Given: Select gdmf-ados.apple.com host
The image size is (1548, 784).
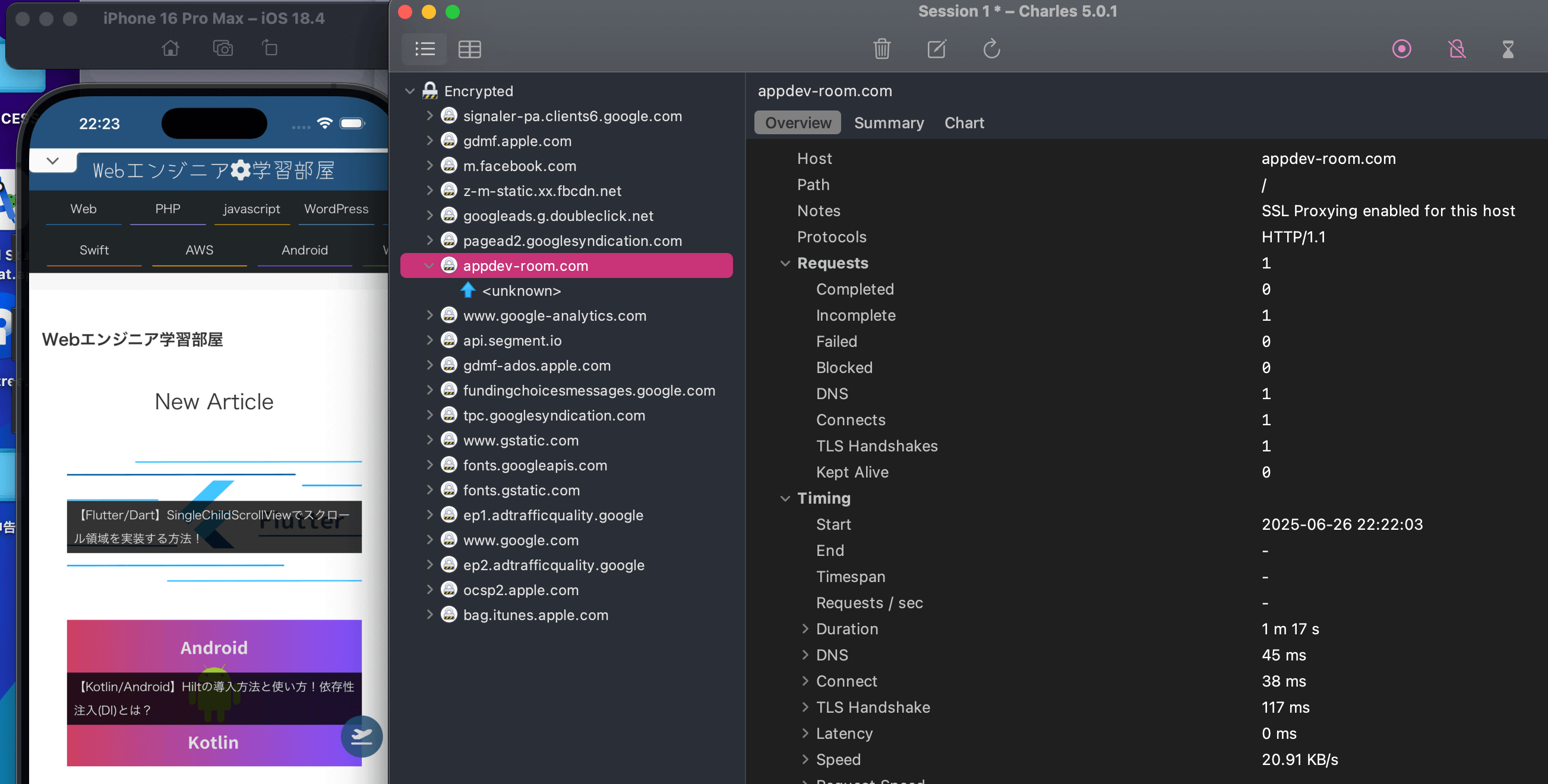Looking at the screenshot, I should click(536, 365).
